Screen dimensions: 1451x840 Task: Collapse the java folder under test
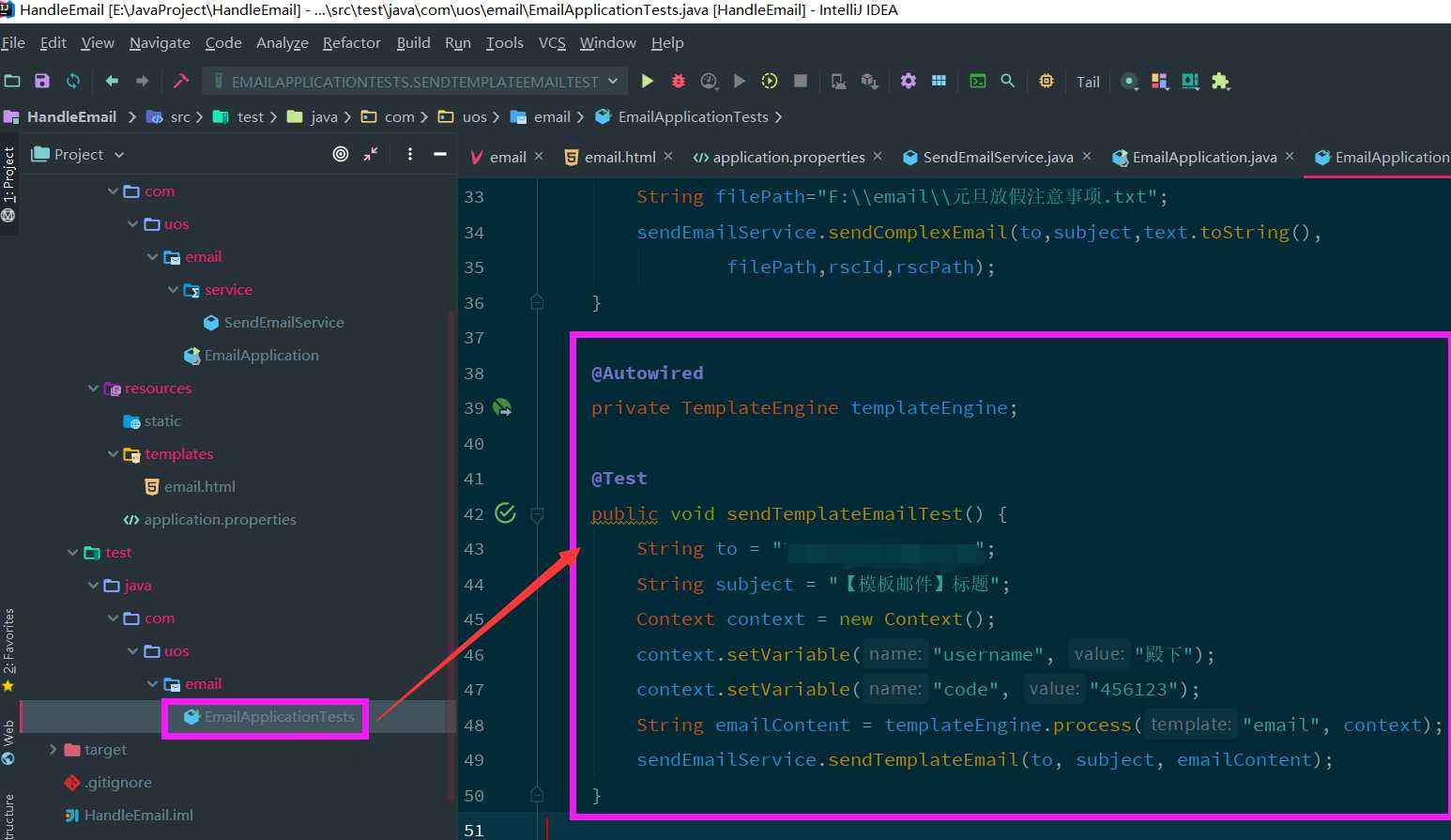tap(93, 585)
